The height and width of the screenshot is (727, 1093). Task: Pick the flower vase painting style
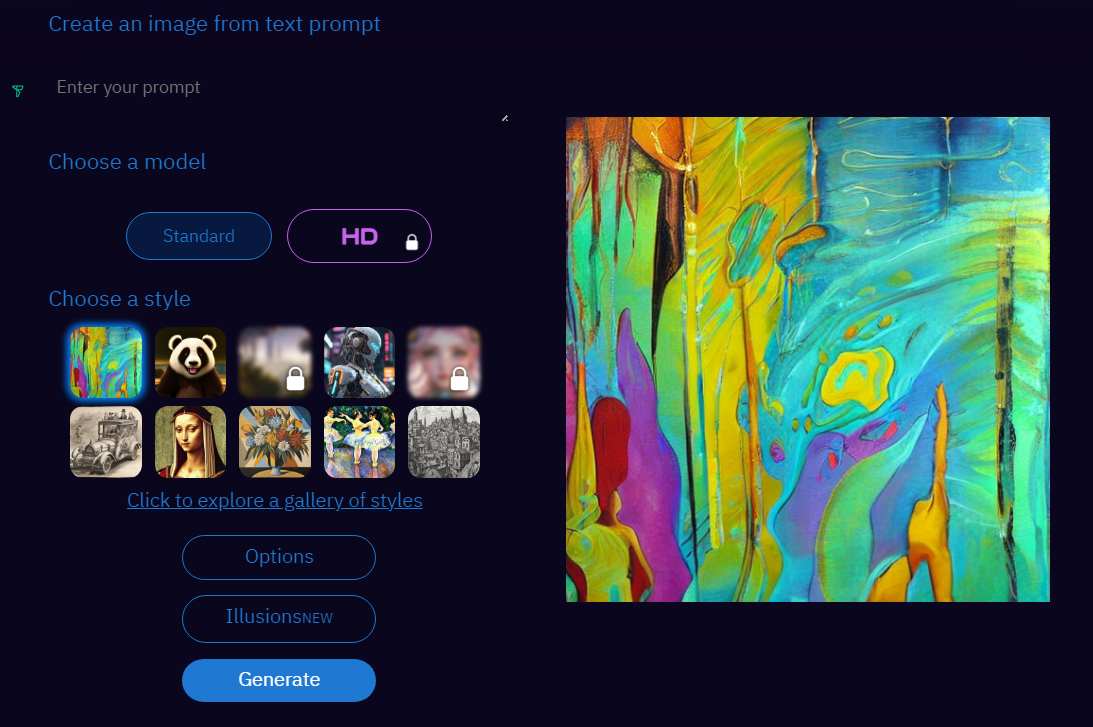click(x=275, y=442)
